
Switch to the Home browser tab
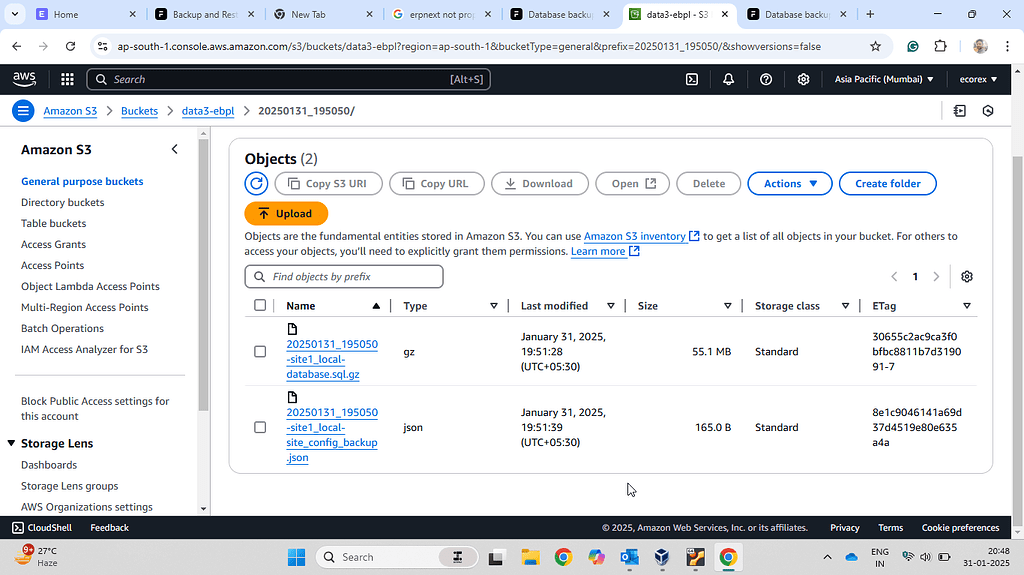pos(86,14)
